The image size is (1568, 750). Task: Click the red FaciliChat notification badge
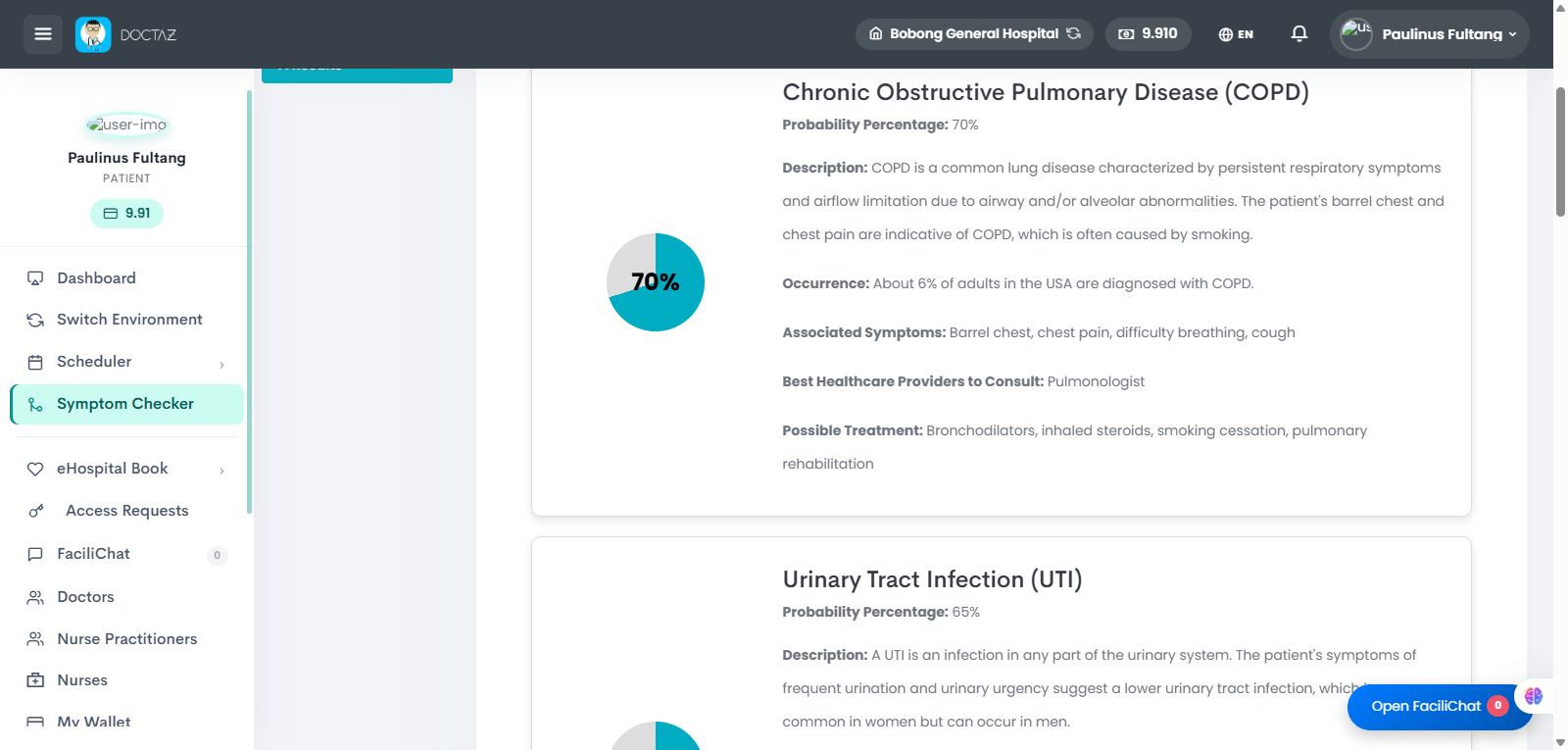click(1497, 706)
